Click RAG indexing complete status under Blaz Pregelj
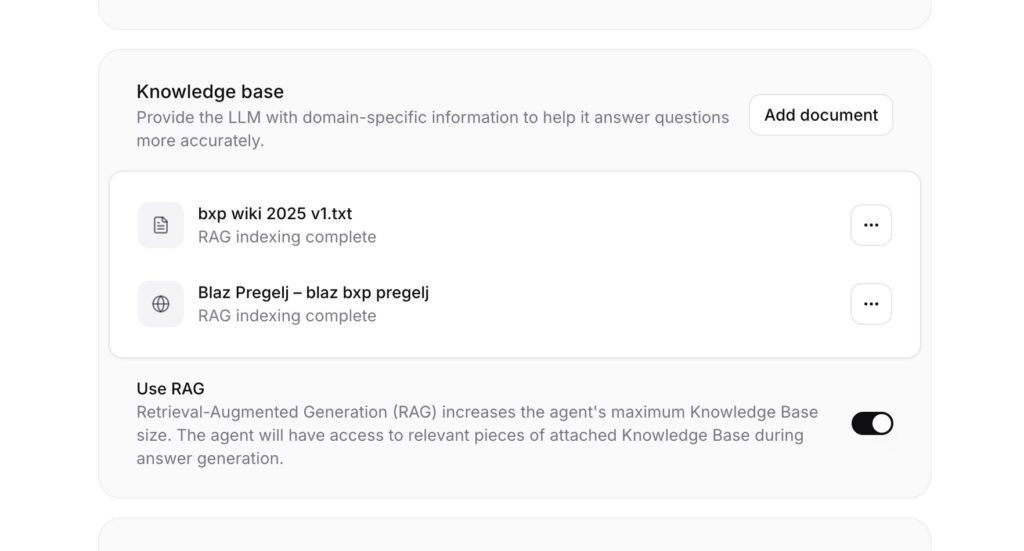The height and width of the screenshot is (551, 1024). [287, 316]
